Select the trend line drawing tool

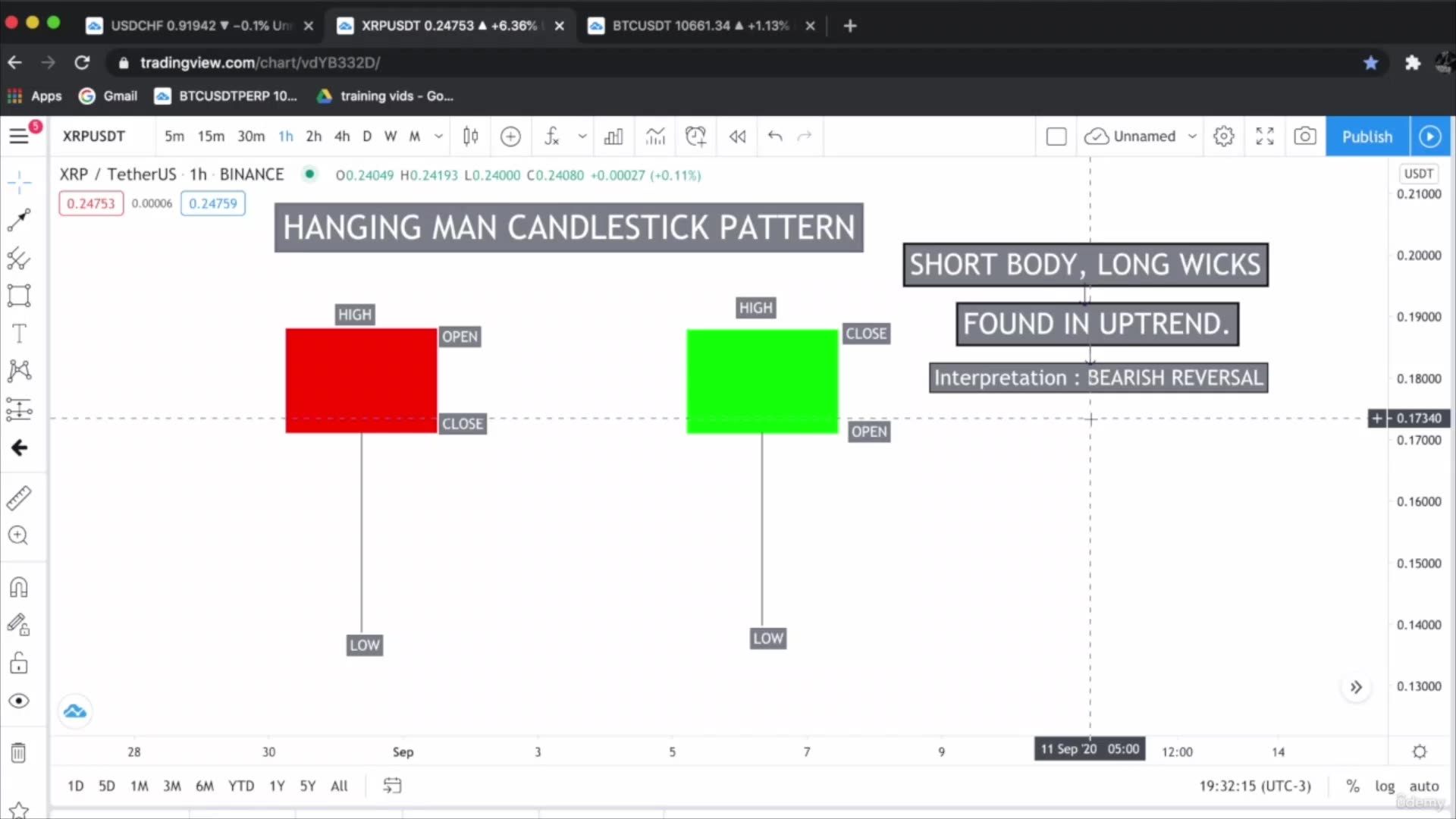coord(19,220)
